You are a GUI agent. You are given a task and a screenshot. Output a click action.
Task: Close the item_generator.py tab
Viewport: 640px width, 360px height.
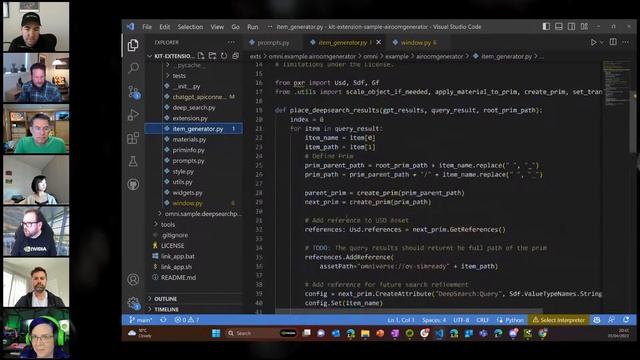(x=379, y=42)
